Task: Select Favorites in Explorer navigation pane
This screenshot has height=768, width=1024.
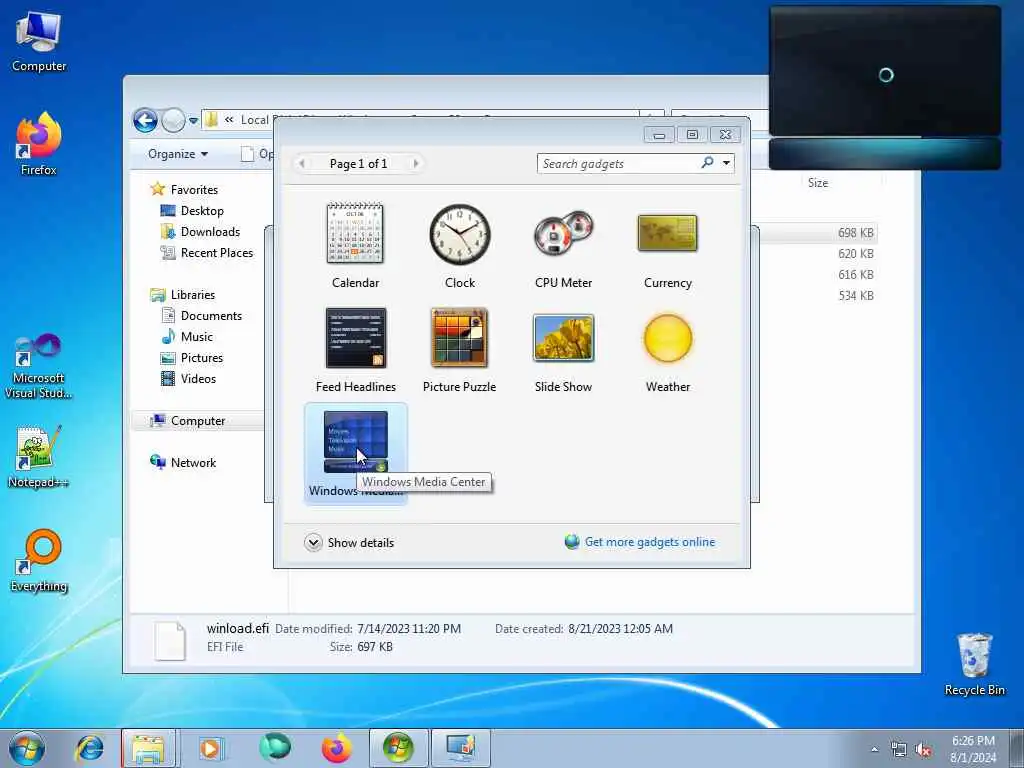Action: (x=194, y=189)
